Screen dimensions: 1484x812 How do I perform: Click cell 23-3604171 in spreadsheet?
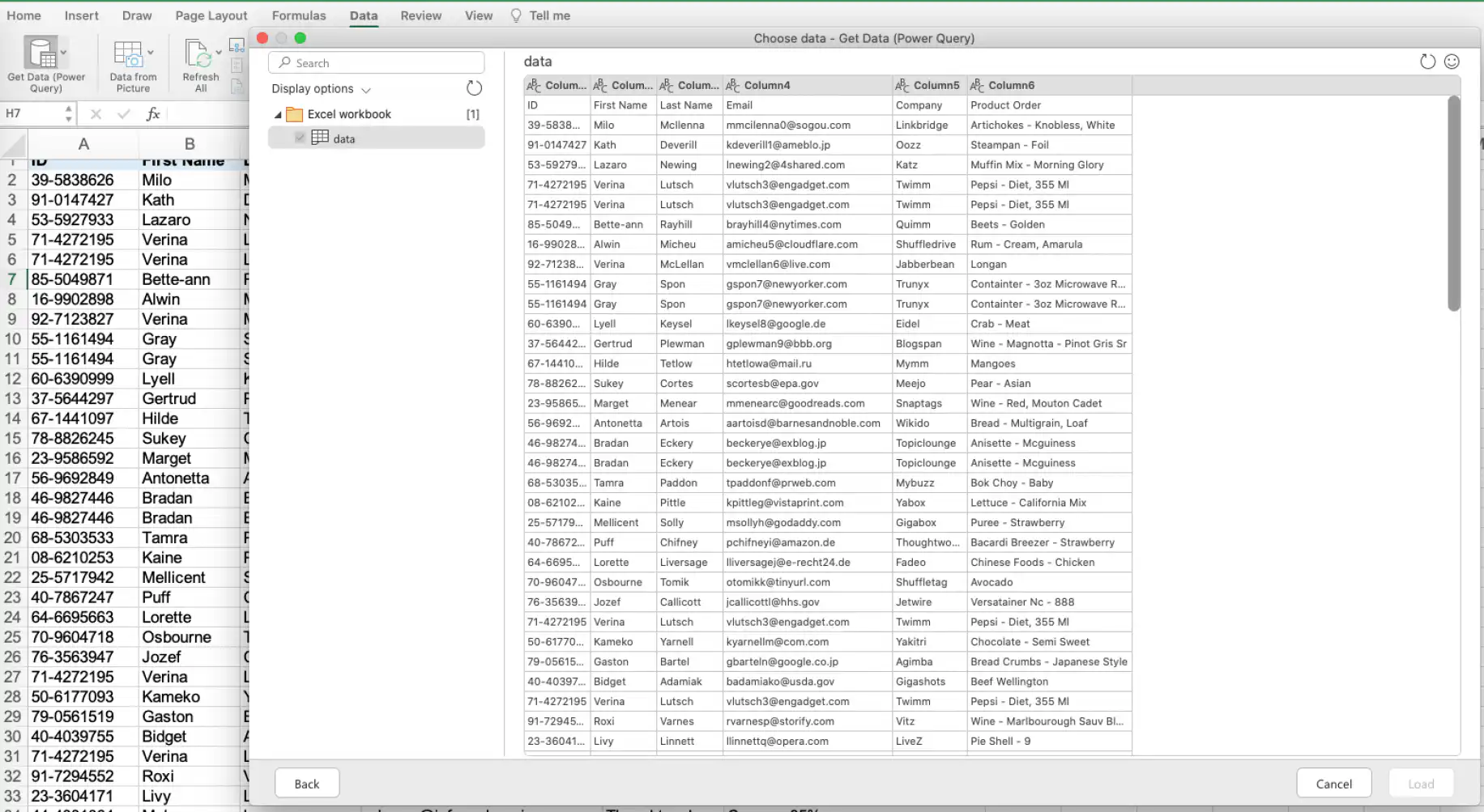point(83,796)
